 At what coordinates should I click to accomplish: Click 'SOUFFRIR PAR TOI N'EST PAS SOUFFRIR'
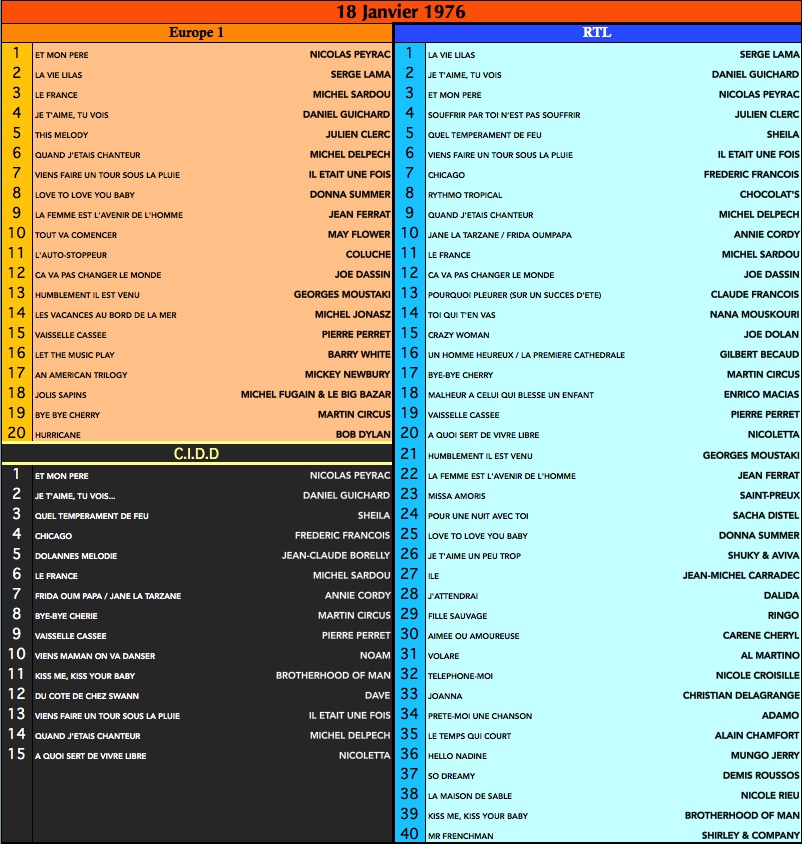[504, 115]
